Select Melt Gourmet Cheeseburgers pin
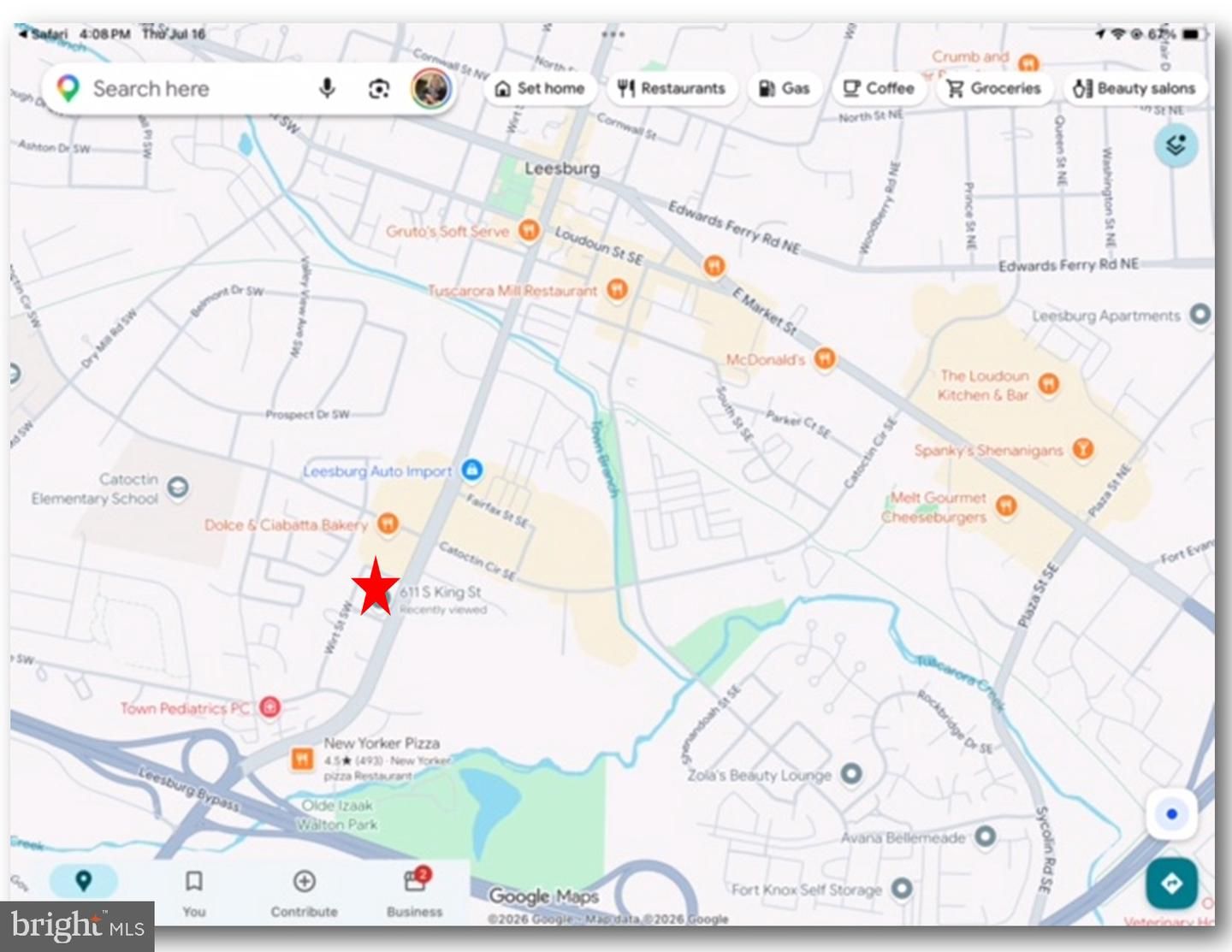Viewport: 1232px width, 952px height. (x=1006, y=506)
